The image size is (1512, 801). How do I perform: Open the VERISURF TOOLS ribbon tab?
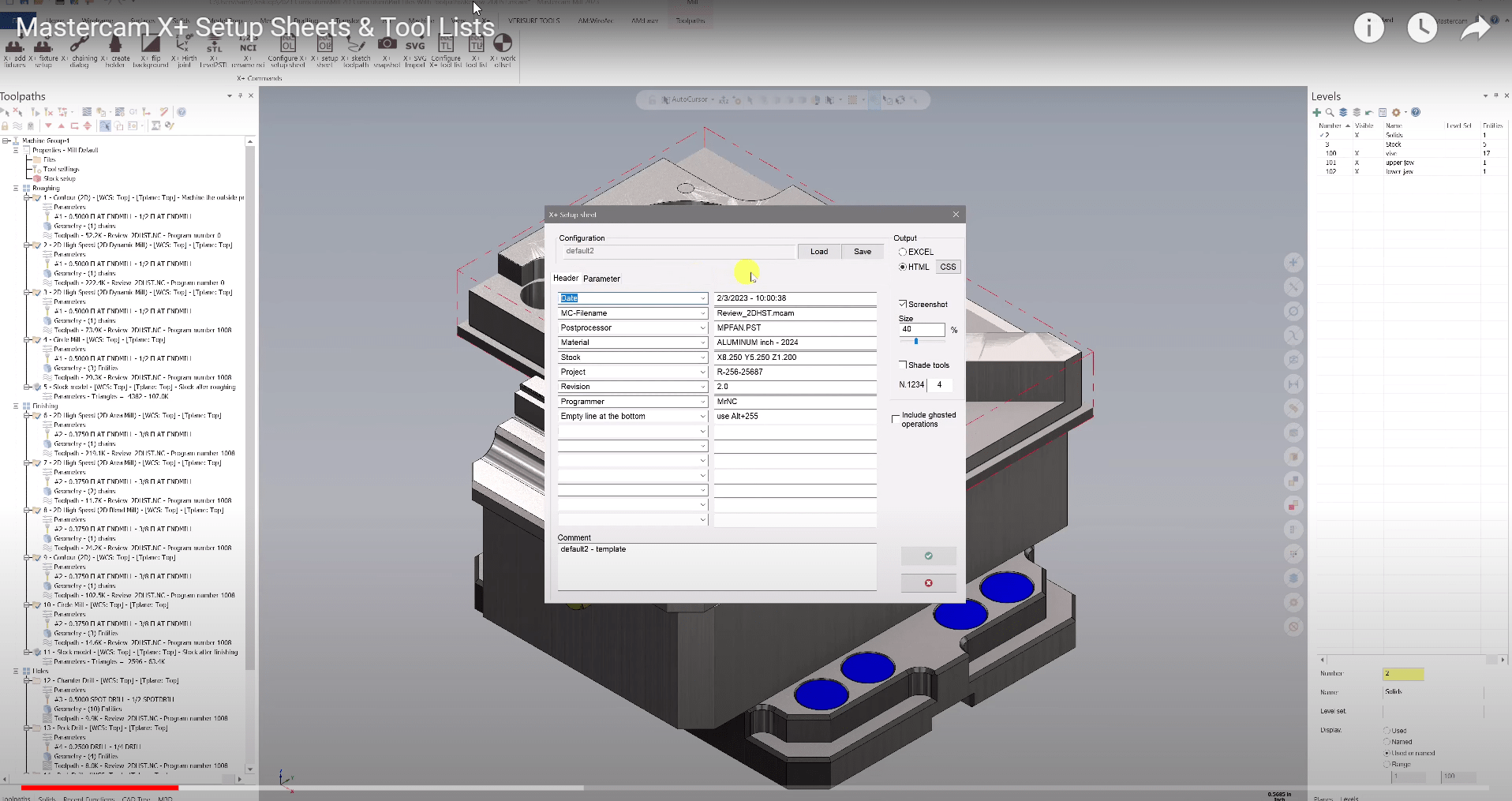534,21
